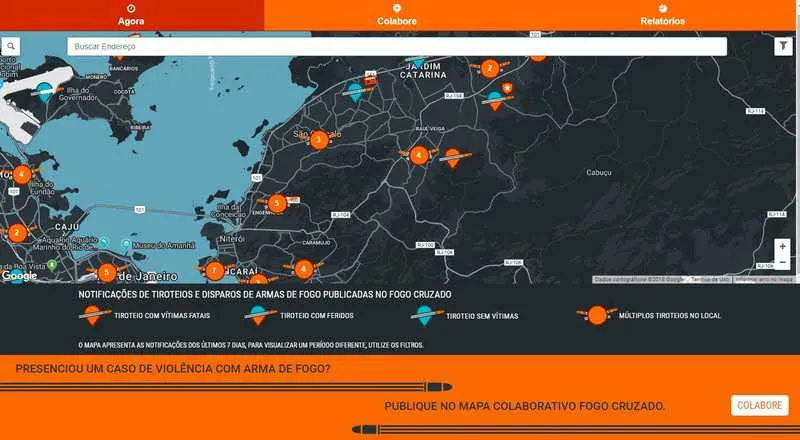The width and height of the screenshot is (800, 440).
Task: Open cluster marker 4 near Ilha do Fundão
Action: pos(21,175)
